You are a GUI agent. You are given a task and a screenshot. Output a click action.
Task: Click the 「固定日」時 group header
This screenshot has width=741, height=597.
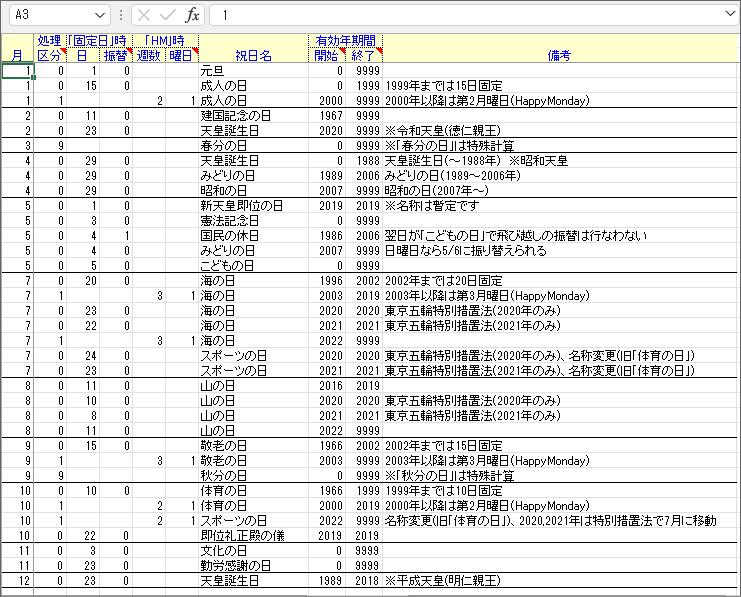coord(99,41)
